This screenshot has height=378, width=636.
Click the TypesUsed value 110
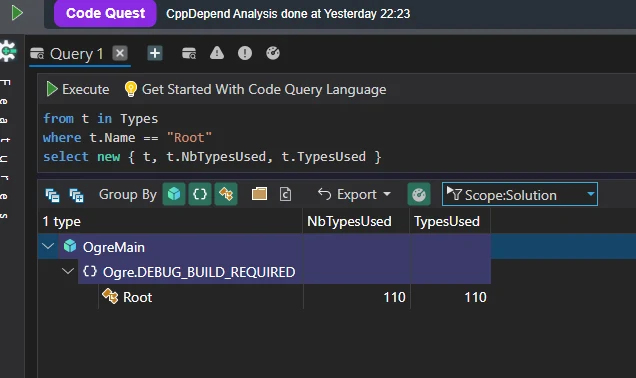click(475, 297)
